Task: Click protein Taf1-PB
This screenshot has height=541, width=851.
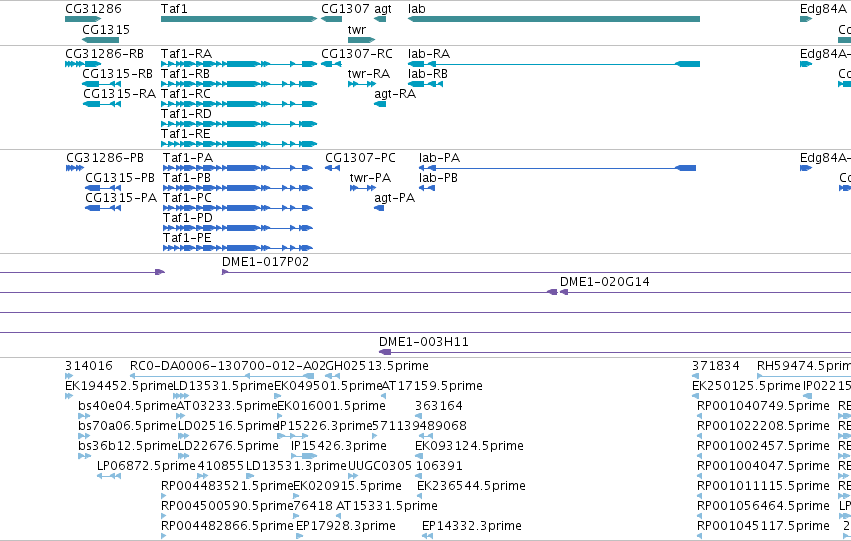Action: tap(238, 188)
